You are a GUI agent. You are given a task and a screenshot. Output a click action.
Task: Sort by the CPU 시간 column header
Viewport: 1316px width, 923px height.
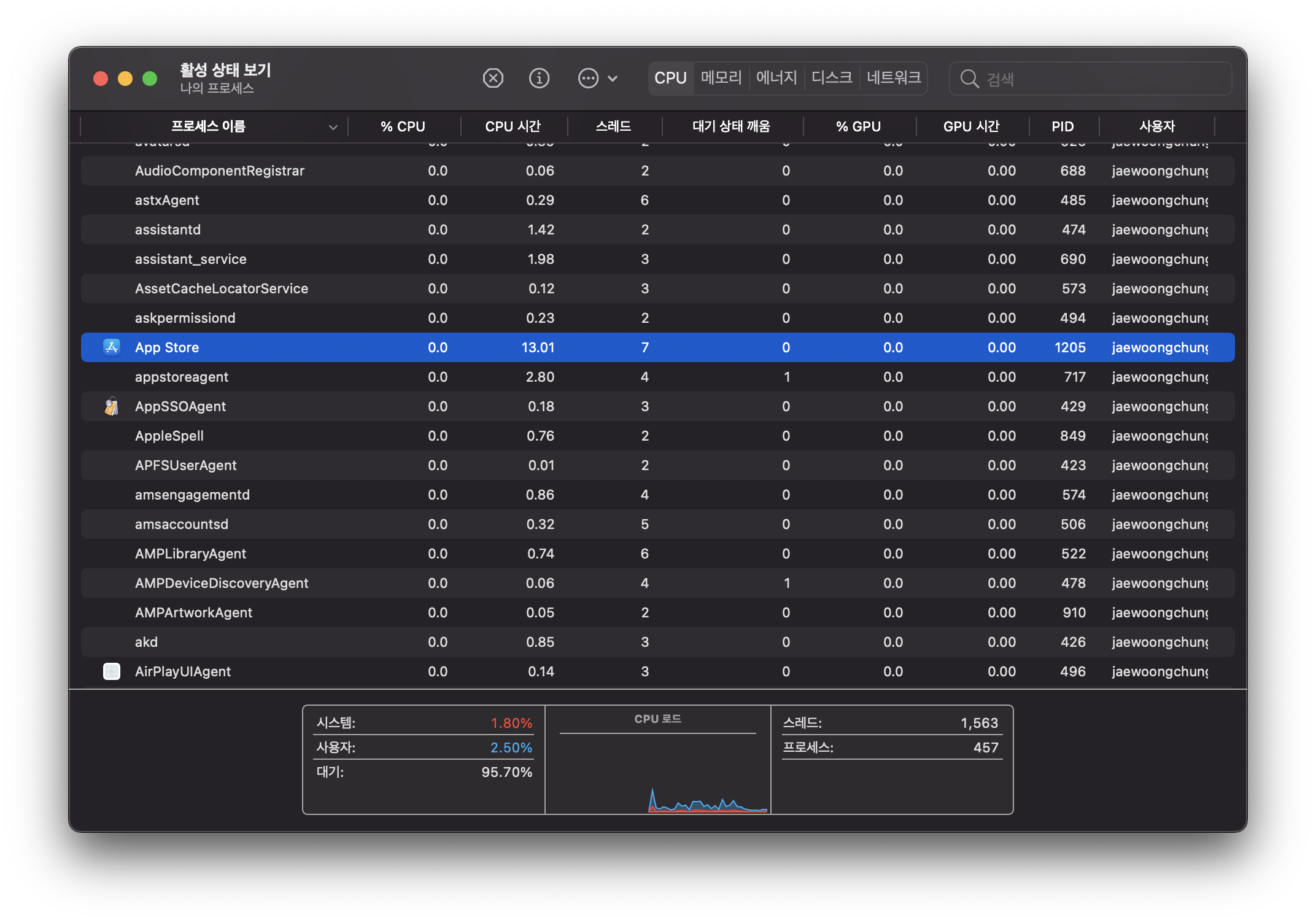(513, 127)
